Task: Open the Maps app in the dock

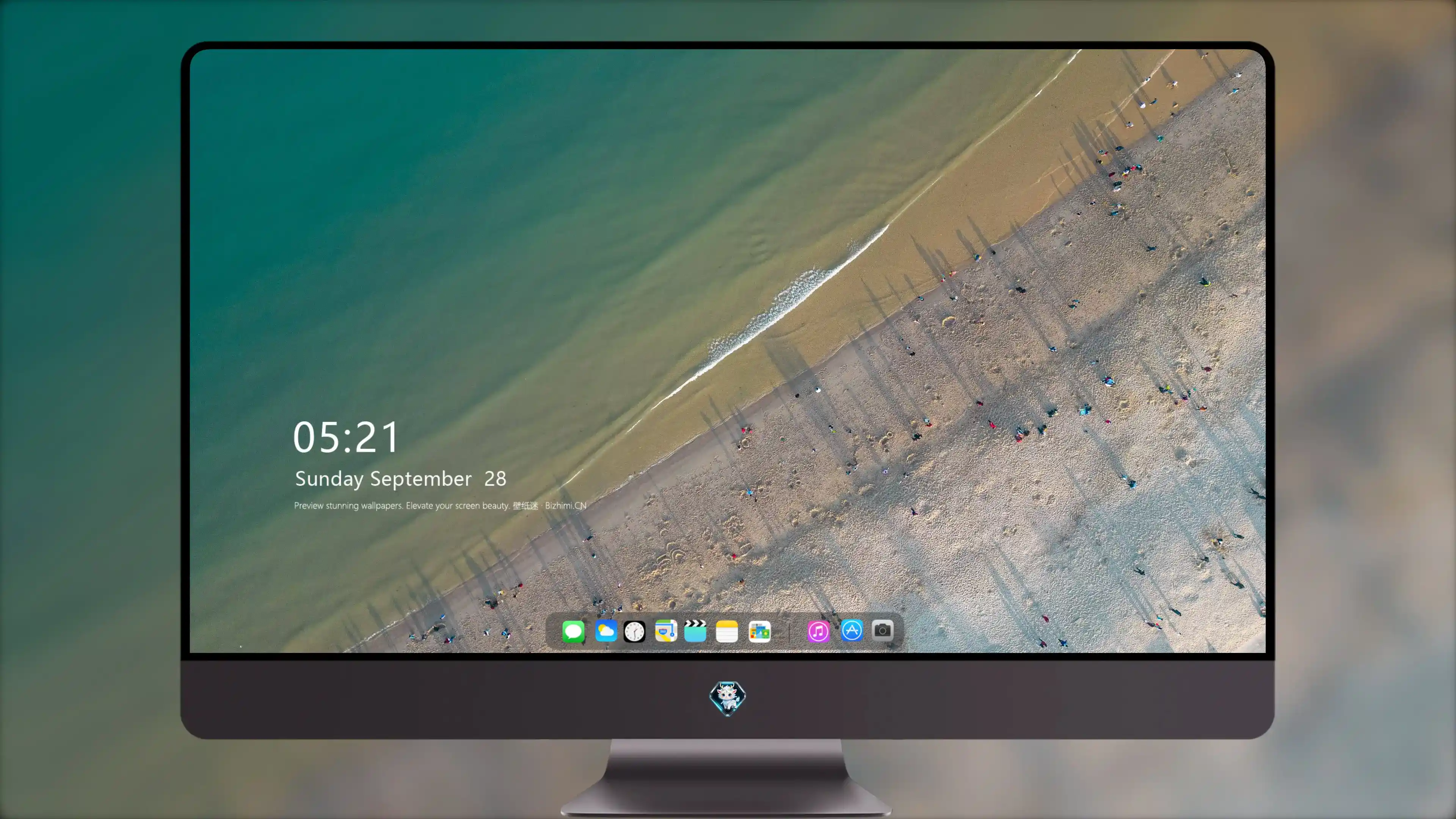Action: pos(666,631)
